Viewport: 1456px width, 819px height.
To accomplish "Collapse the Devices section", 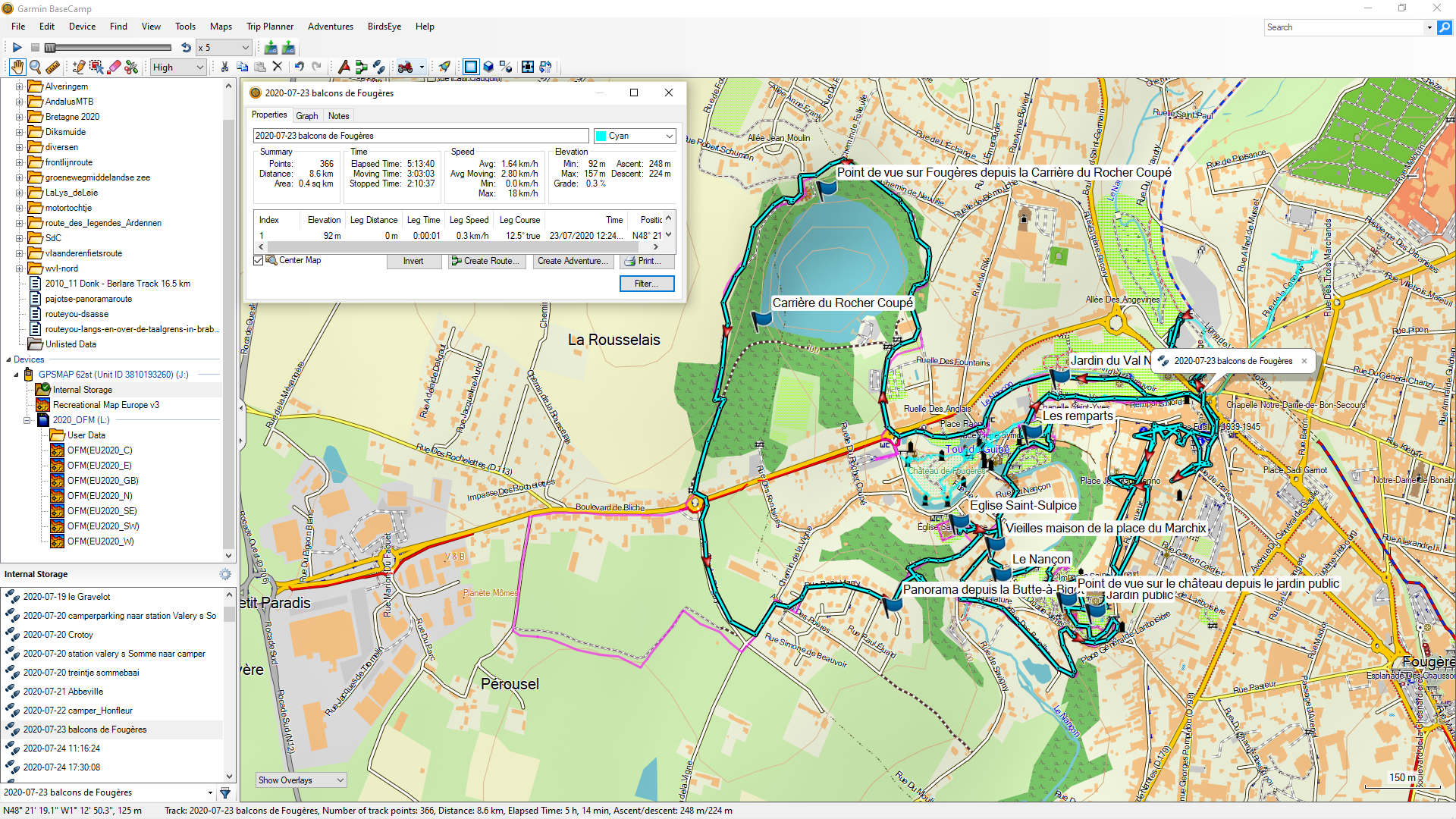I will (x=8, y=359).
